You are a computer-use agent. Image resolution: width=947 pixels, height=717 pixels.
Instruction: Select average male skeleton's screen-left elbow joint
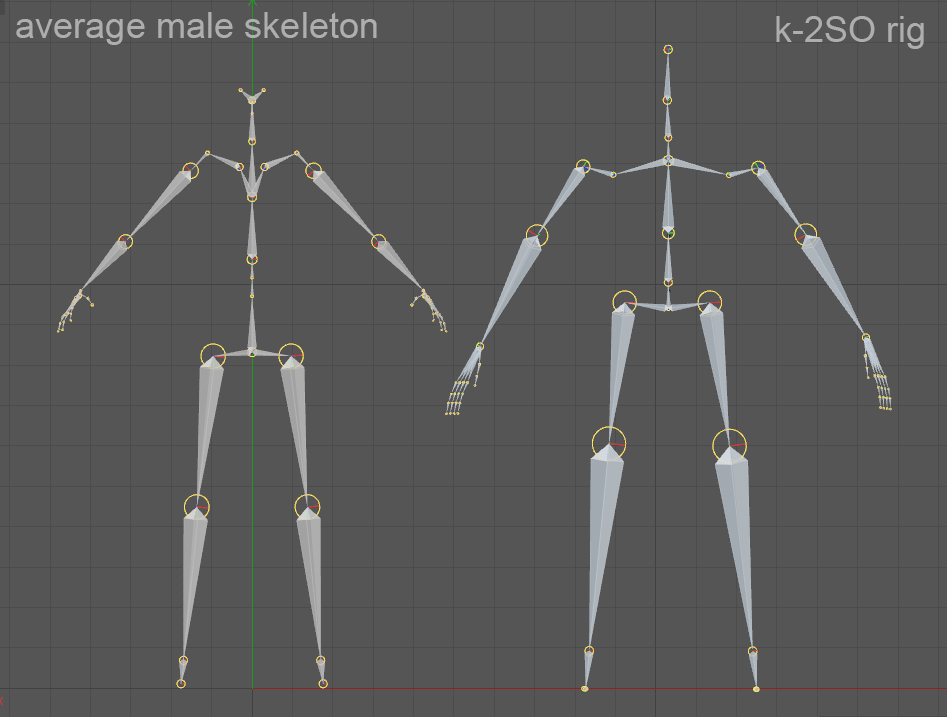point(125,241)
